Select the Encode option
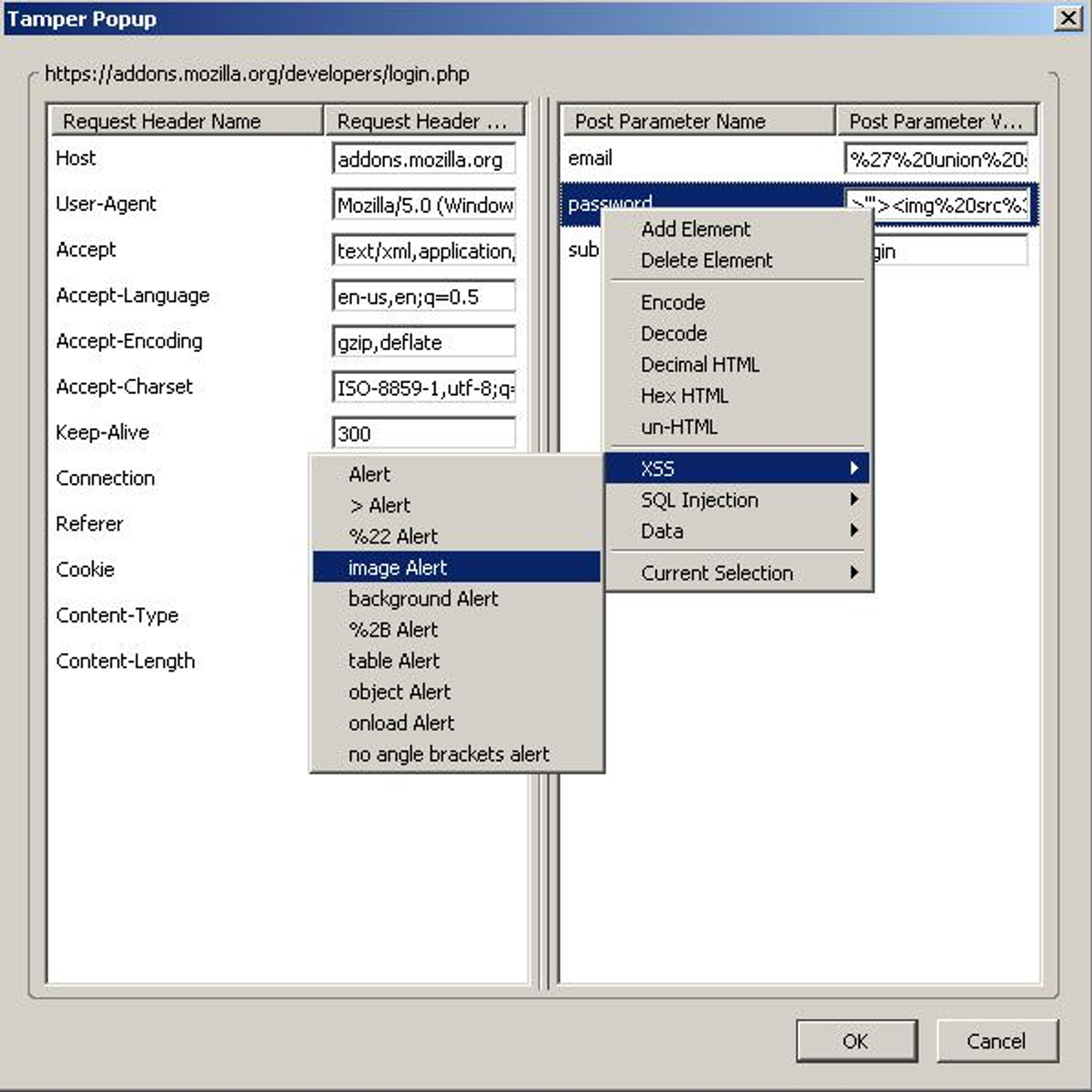The height and width of the screenshot is (1092, 1092). coord(672,302)
